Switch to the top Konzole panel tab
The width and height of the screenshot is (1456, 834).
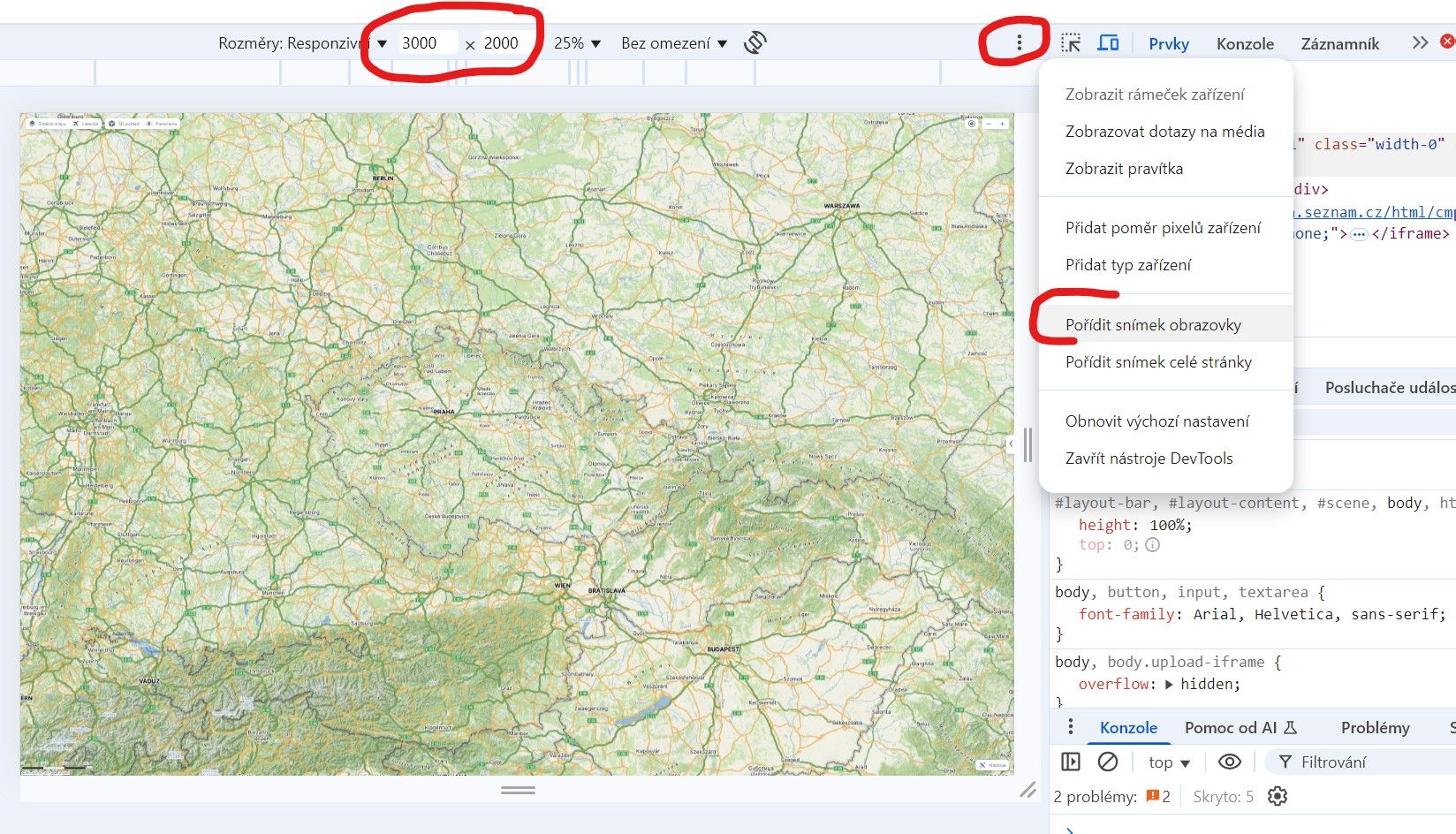1245,43
